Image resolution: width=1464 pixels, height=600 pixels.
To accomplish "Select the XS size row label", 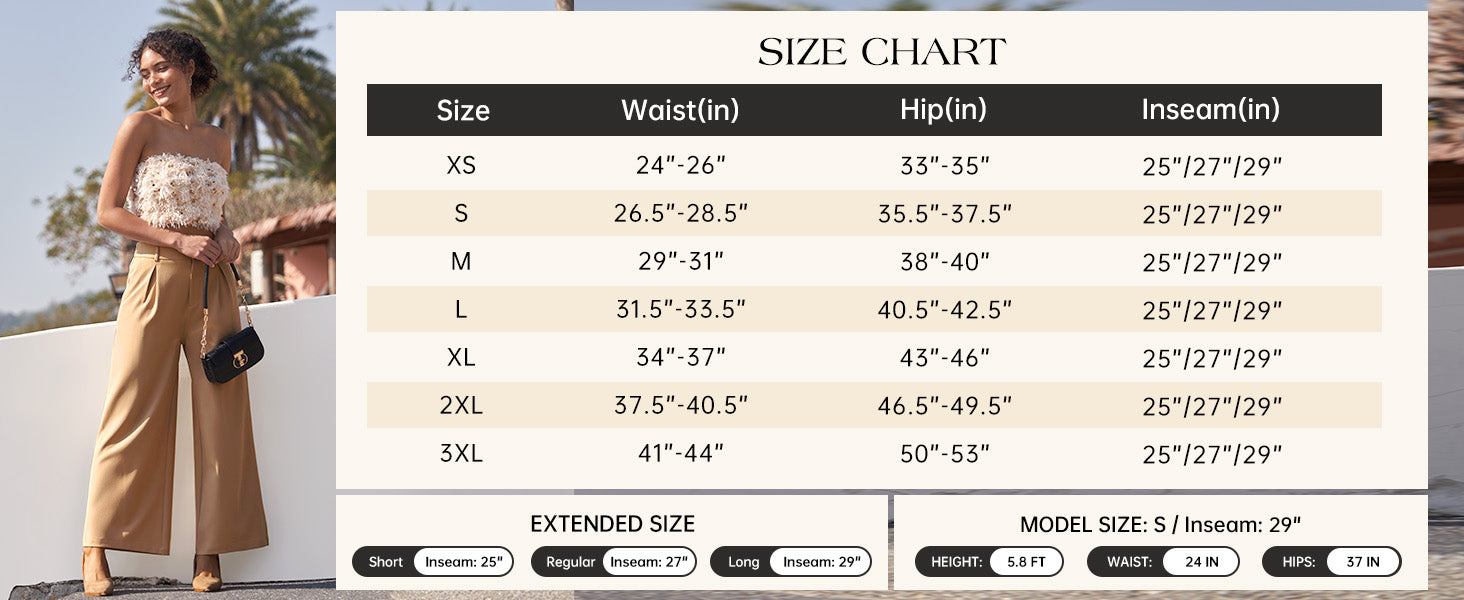I will 461,166.
